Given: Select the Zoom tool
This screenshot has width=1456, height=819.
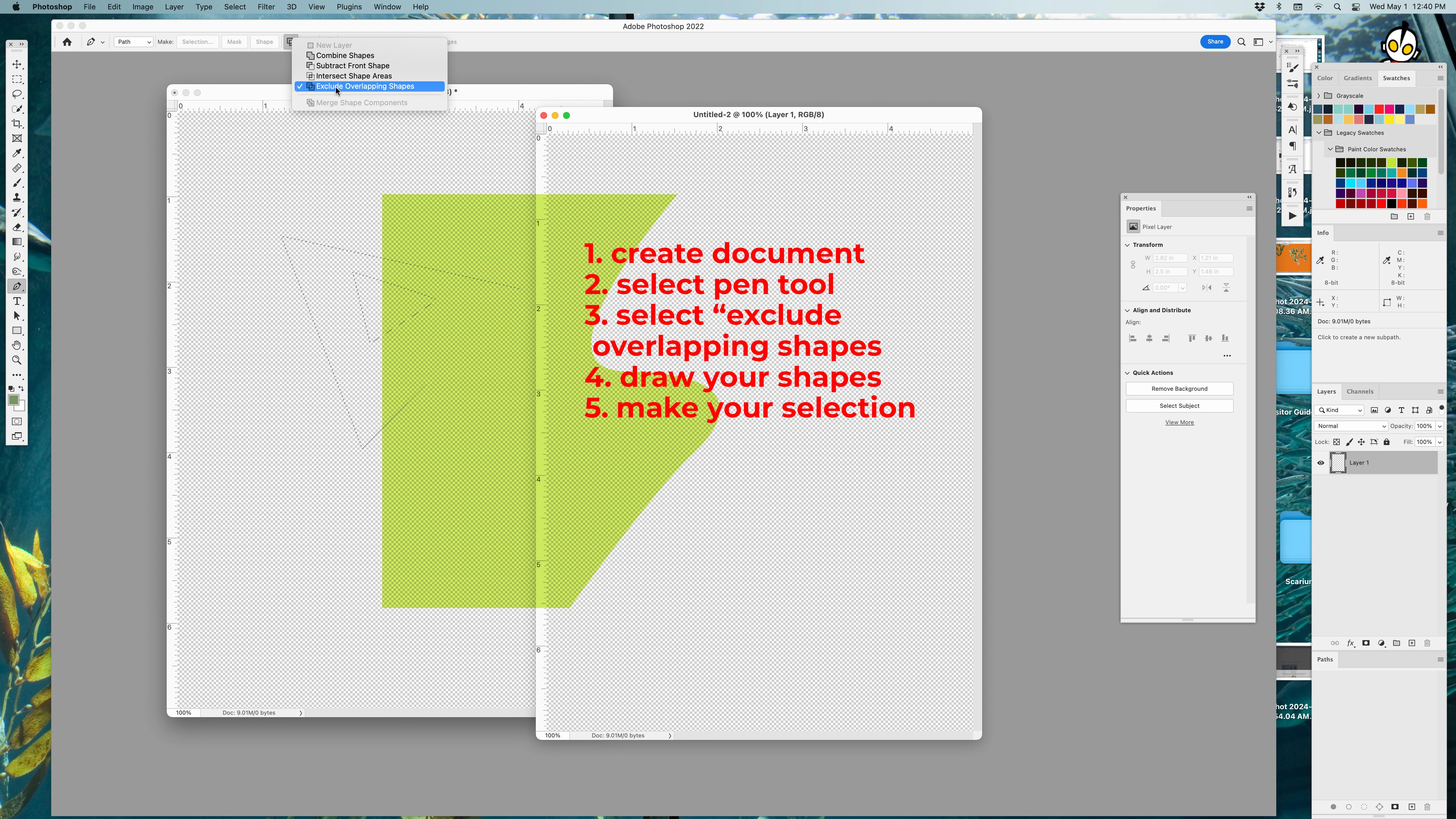Looking at the screenshot, I should (x=17, y=360).
